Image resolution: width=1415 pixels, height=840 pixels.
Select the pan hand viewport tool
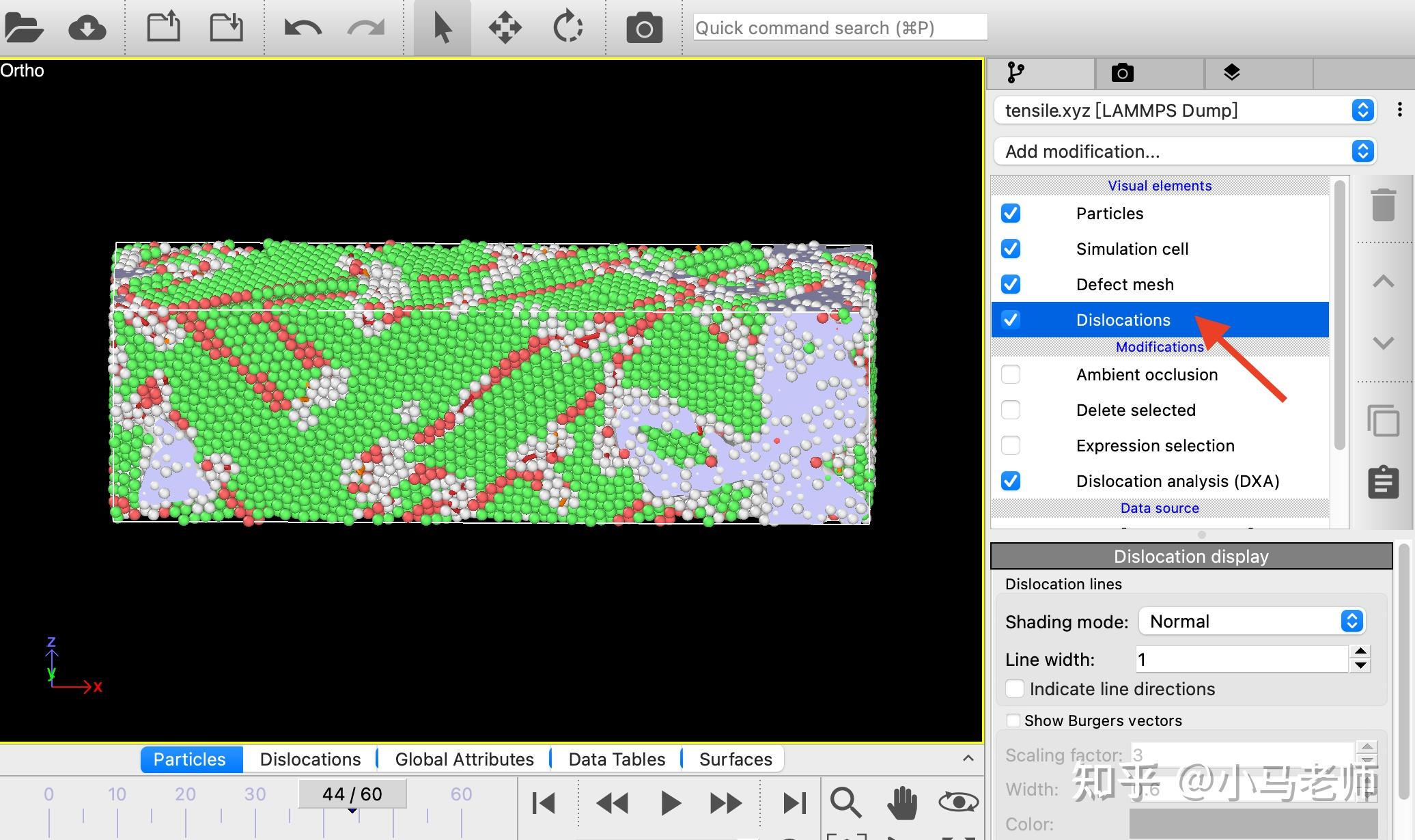902,802
